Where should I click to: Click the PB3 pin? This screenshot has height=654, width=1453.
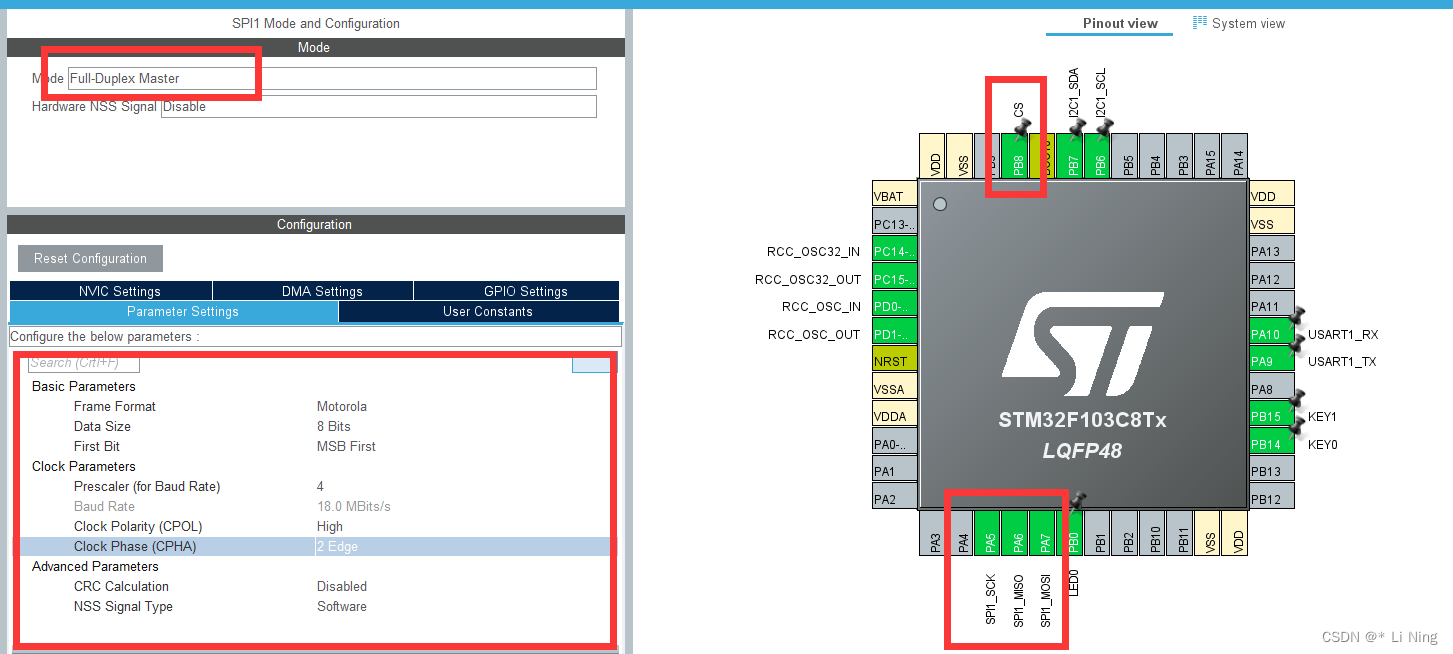point(1181,156)
